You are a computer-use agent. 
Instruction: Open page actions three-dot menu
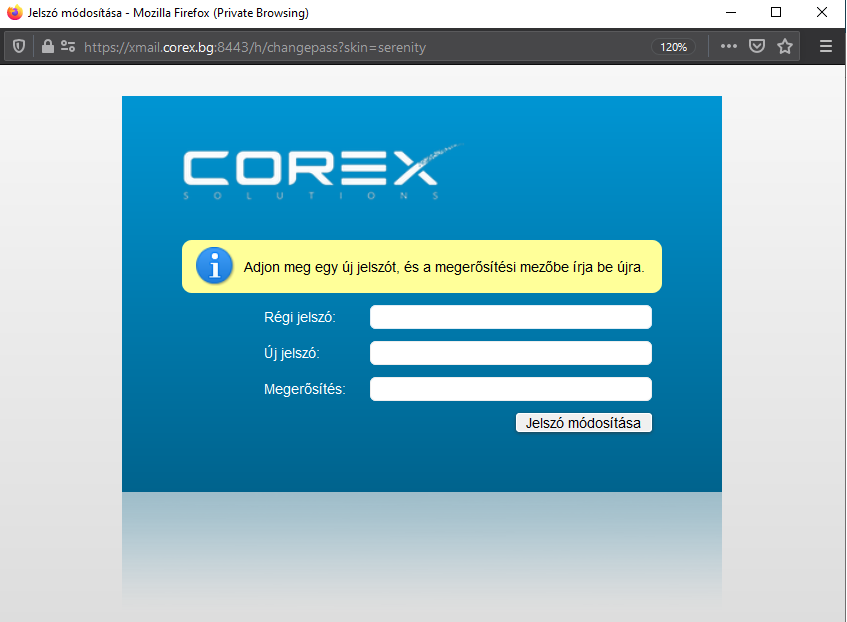pyautogui.click(x=729, y=46)
